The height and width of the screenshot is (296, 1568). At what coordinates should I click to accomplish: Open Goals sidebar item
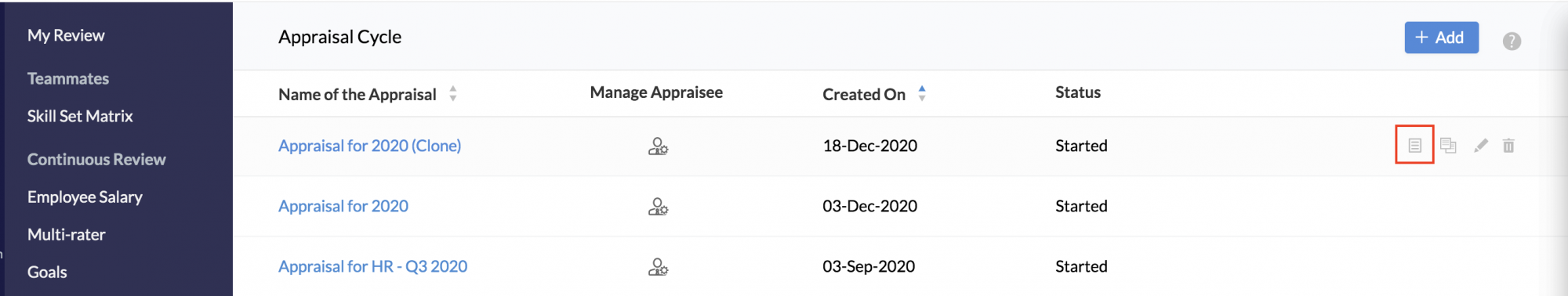pos(47,273)
